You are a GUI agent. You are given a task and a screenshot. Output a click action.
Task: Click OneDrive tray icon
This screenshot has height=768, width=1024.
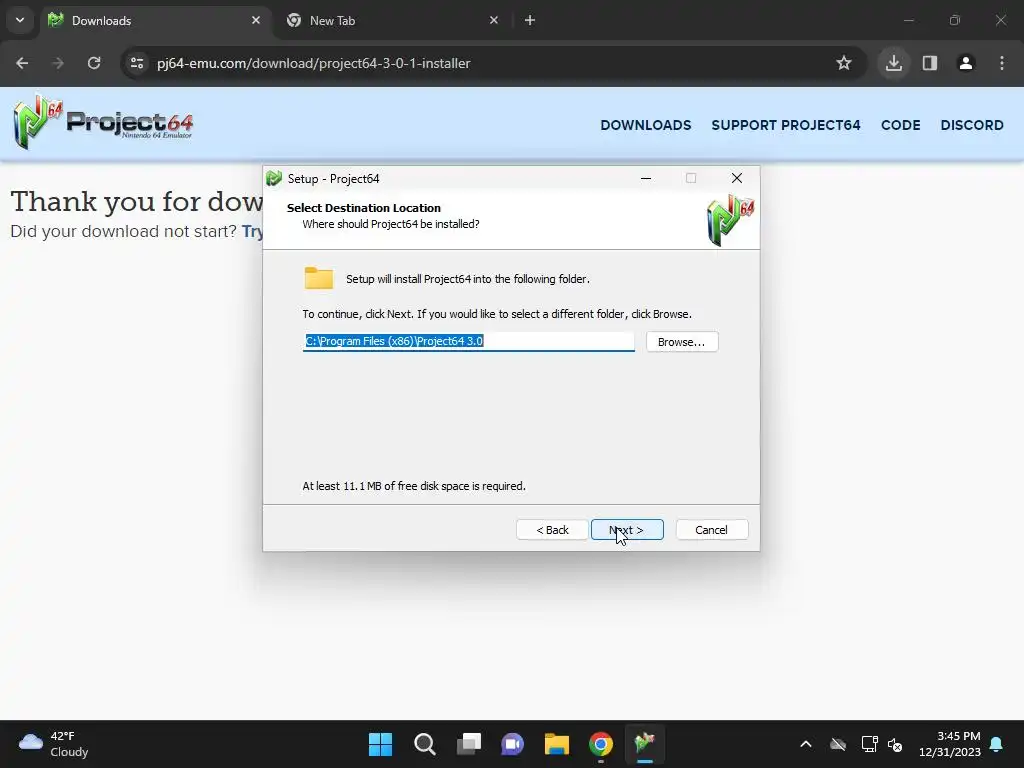point(838,744)
